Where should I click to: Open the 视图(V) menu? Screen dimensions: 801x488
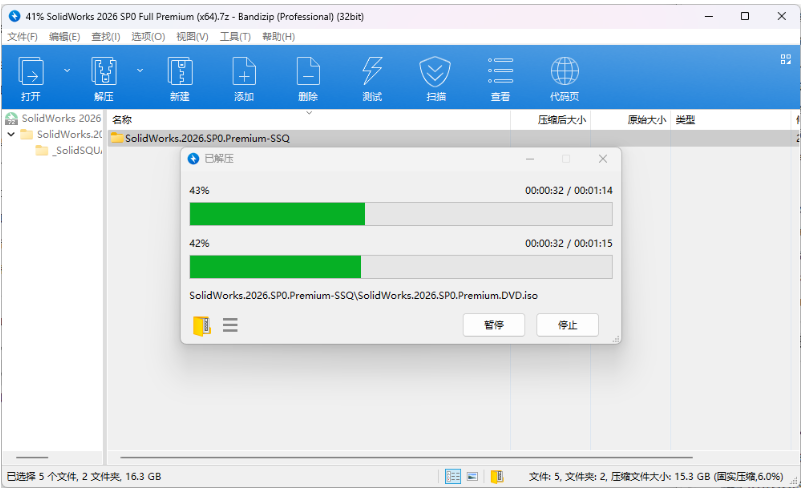[x=192, y=37]
